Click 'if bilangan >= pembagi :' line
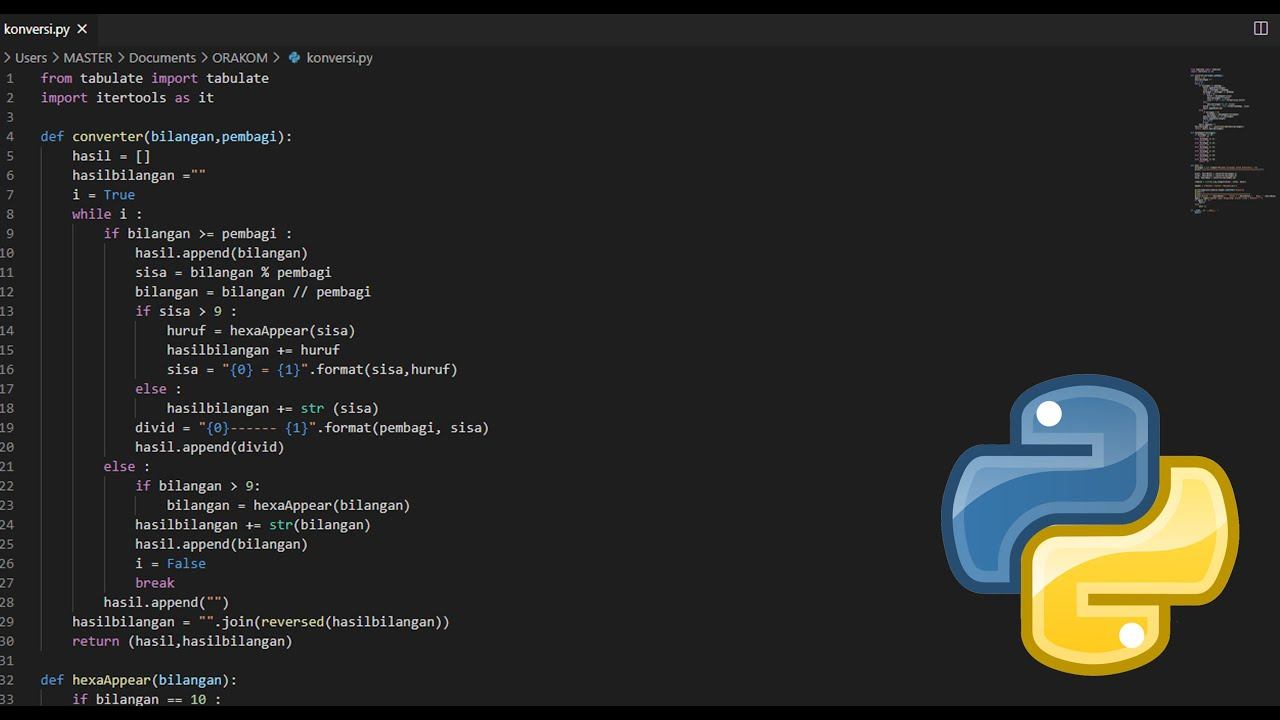This screenshot has height=720, width=1280. point(198,234)
